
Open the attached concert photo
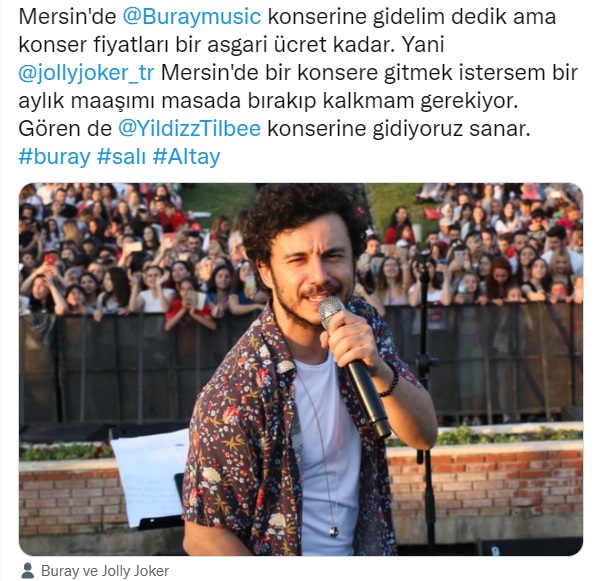click(x=301, y=369)
